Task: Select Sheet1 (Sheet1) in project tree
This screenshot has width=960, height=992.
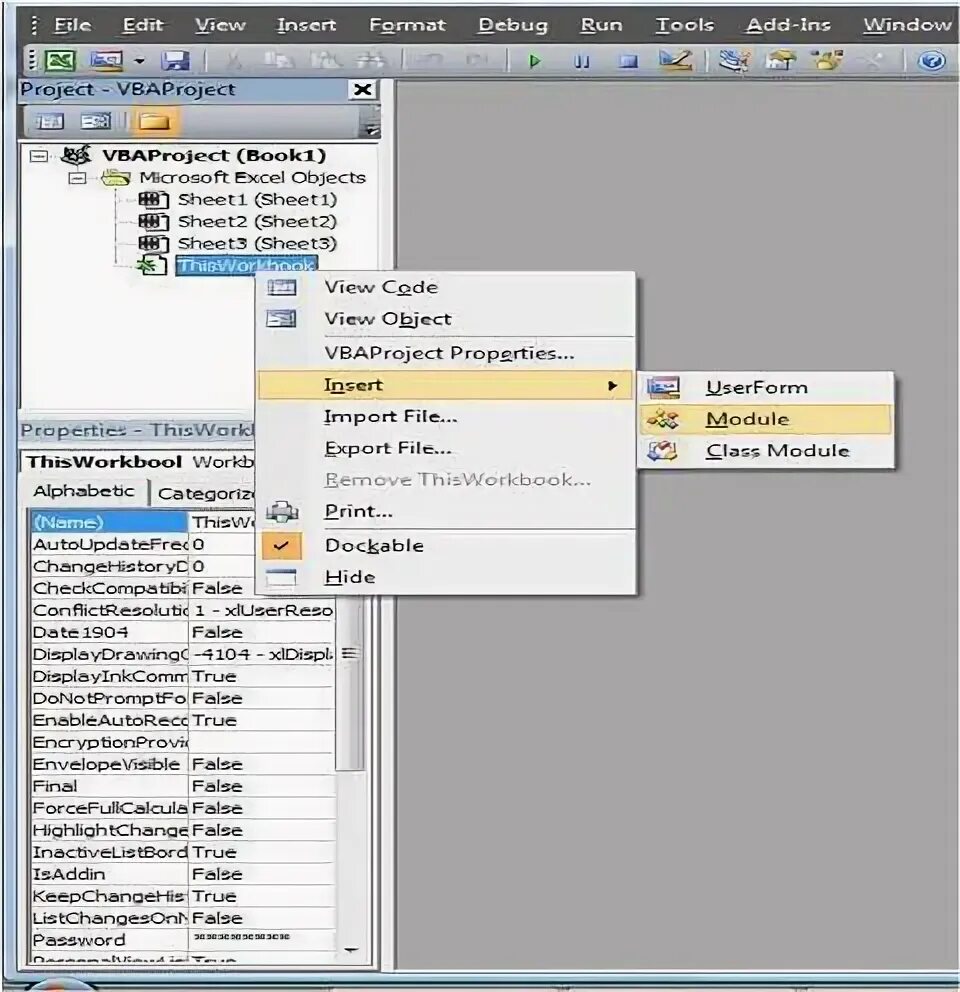Action: (257, 200)
